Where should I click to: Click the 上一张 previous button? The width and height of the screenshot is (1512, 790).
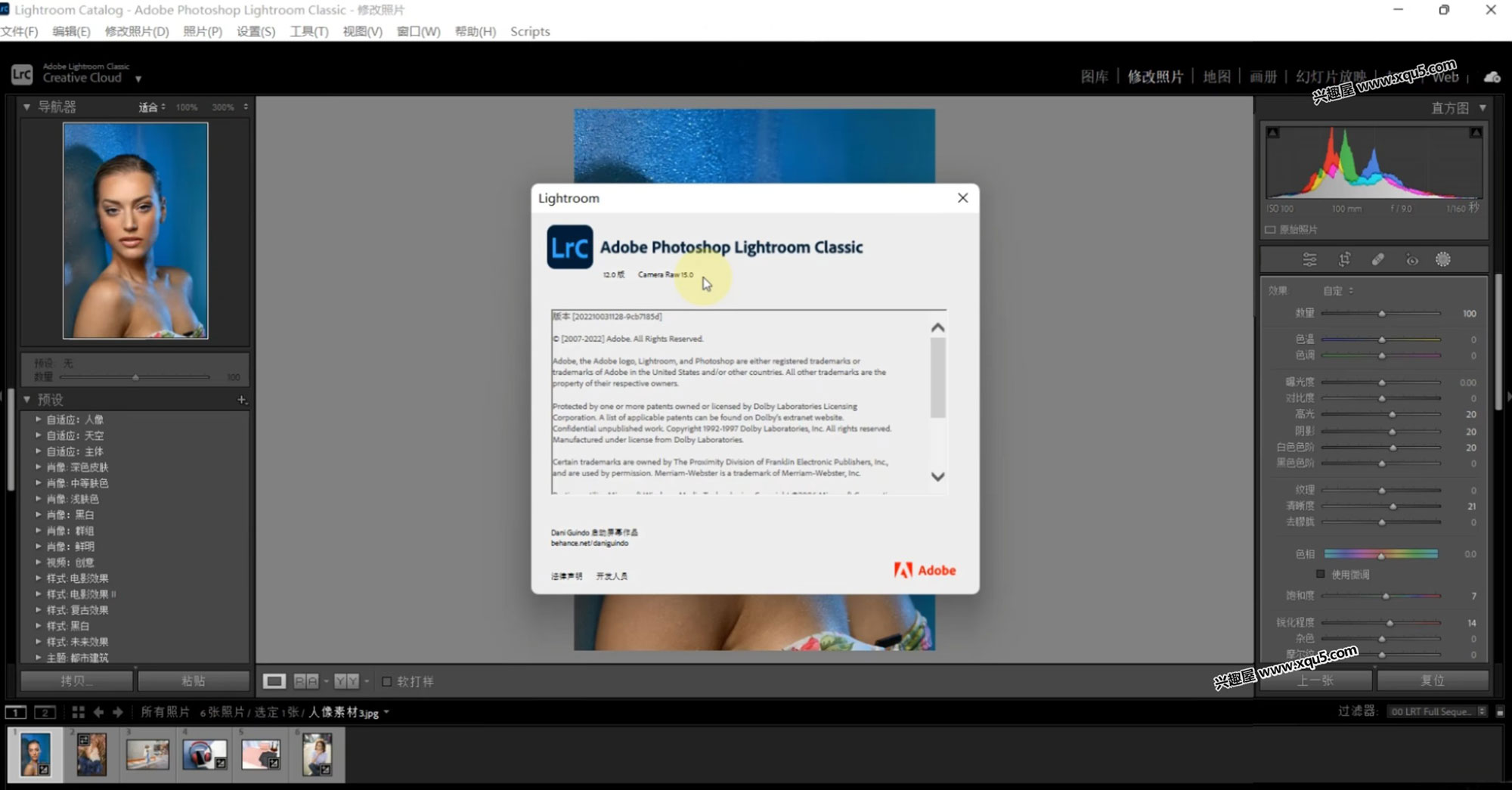[1315, 680]
